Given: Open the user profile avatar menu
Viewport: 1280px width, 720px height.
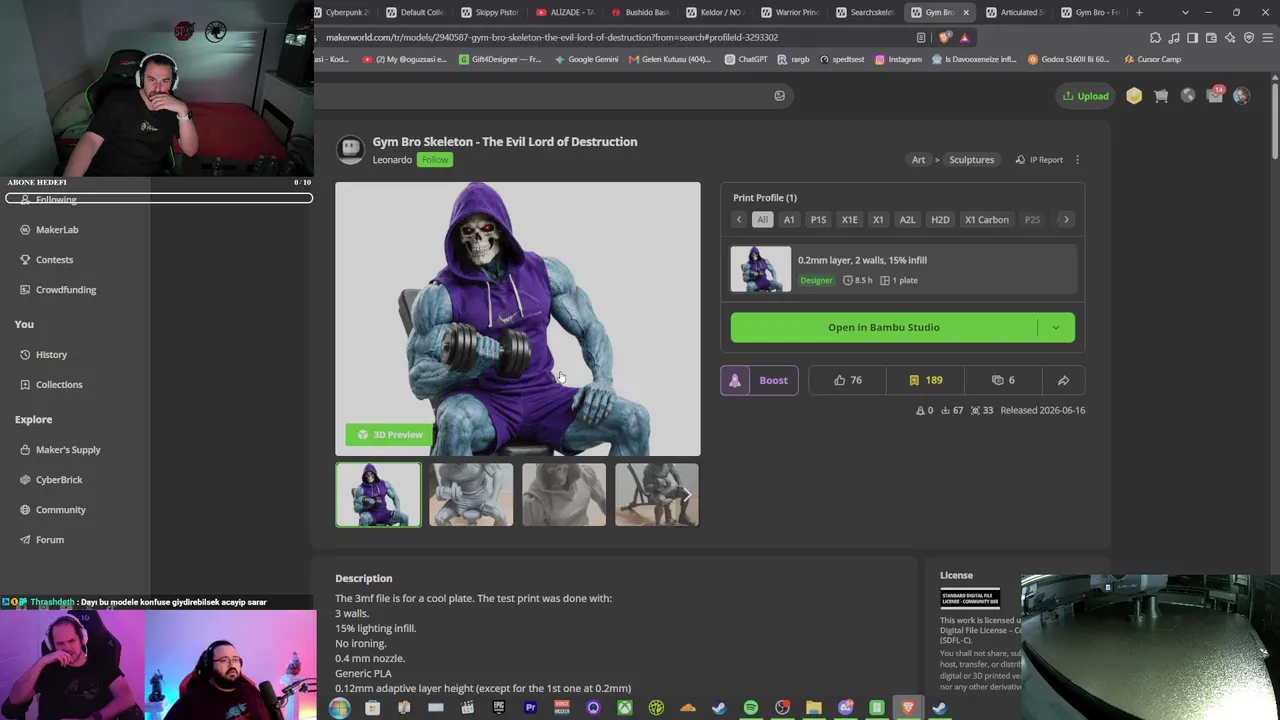Looking at the screenshot, I should (1241, 96).
